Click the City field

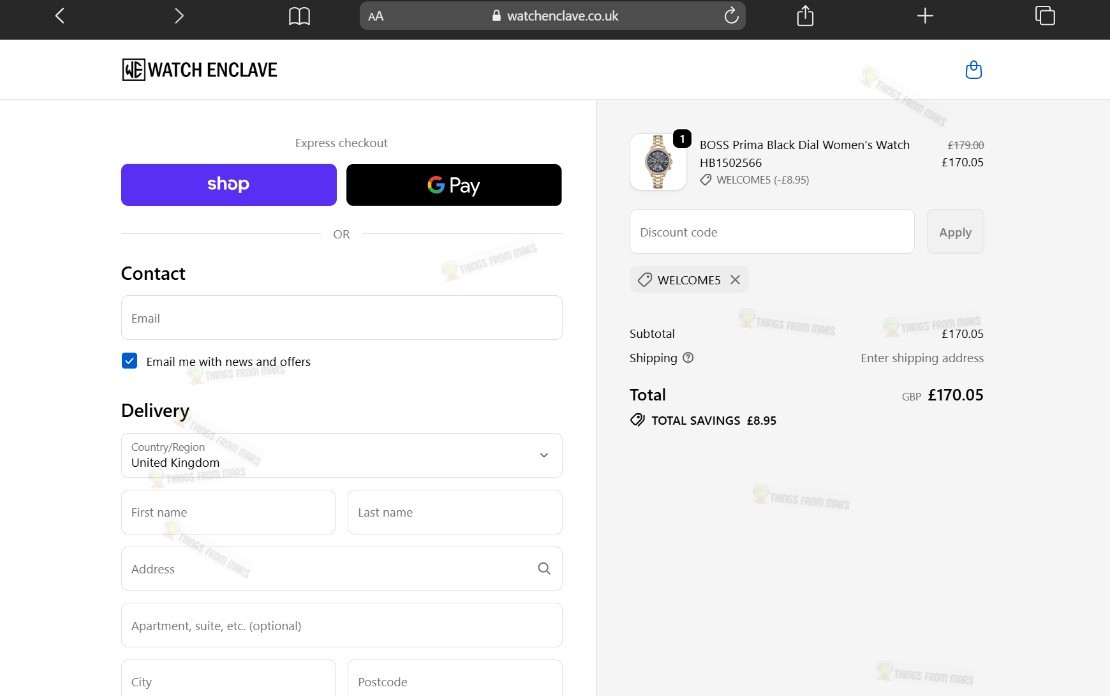[228, 678]
